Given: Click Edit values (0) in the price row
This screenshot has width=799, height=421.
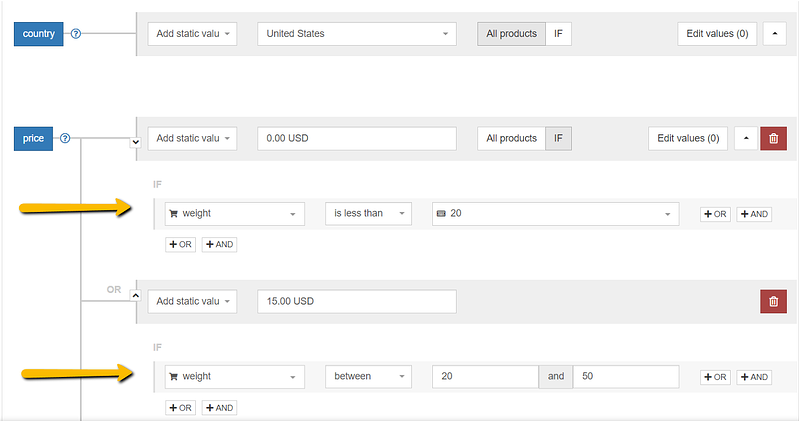Looking at the screenshot, I should (688, 139).
